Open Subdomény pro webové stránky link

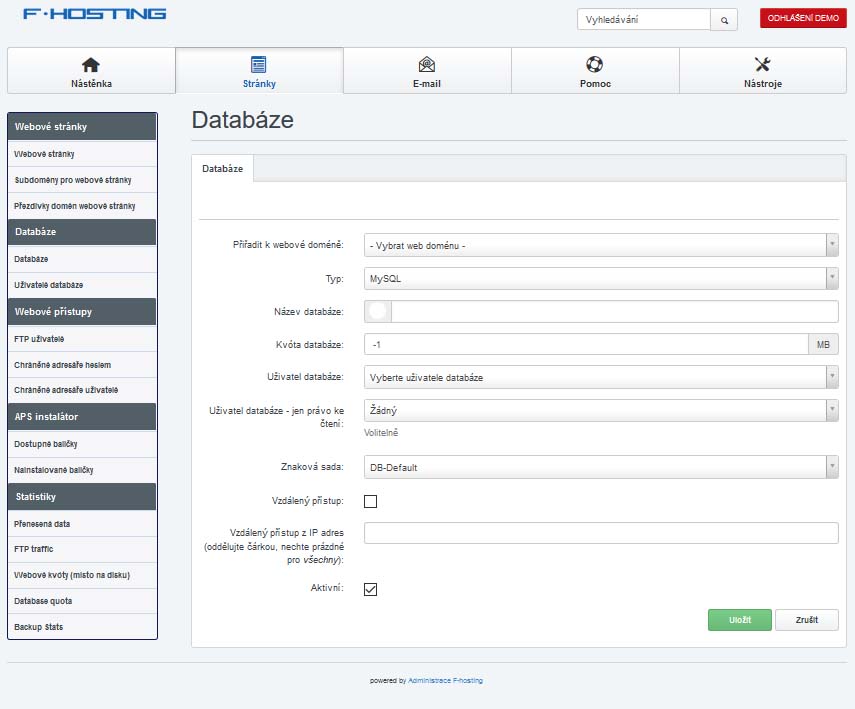coord(82,179)
